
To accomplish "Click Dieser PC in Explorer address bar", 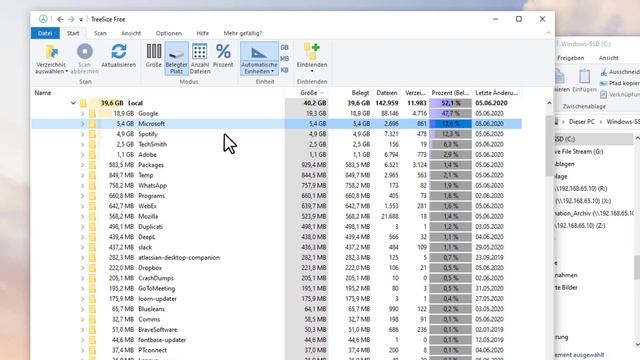I will 582,122.
